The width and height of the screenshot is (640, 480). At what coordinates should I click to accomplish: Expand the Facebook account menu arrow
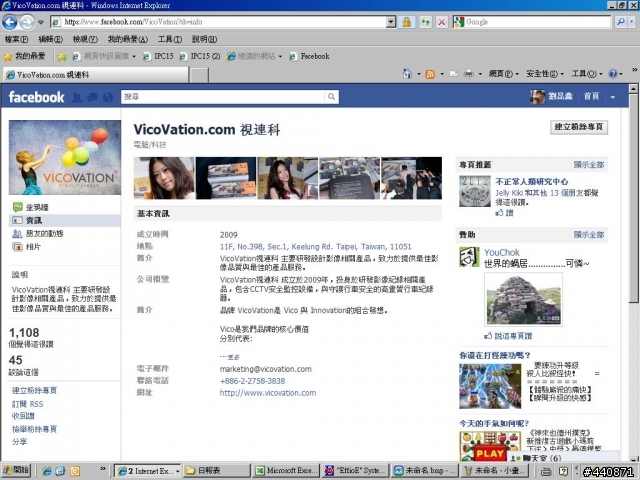[x=613, y=97]
